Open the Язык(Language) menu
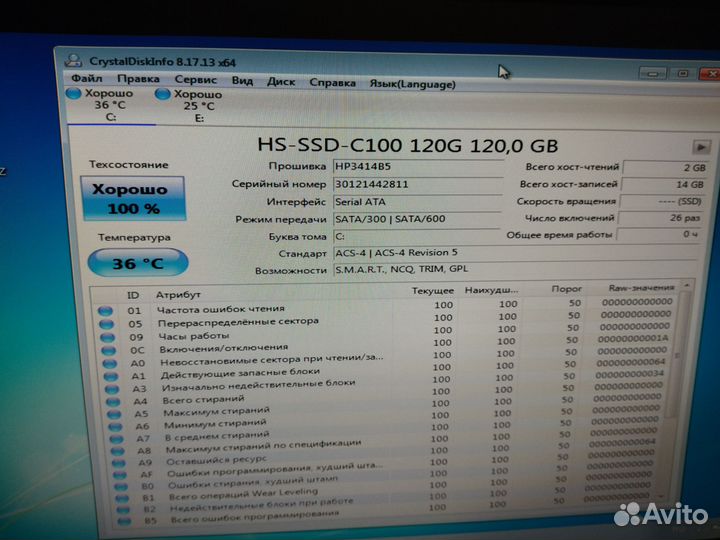The image size is (720, 540). (413, 84)
